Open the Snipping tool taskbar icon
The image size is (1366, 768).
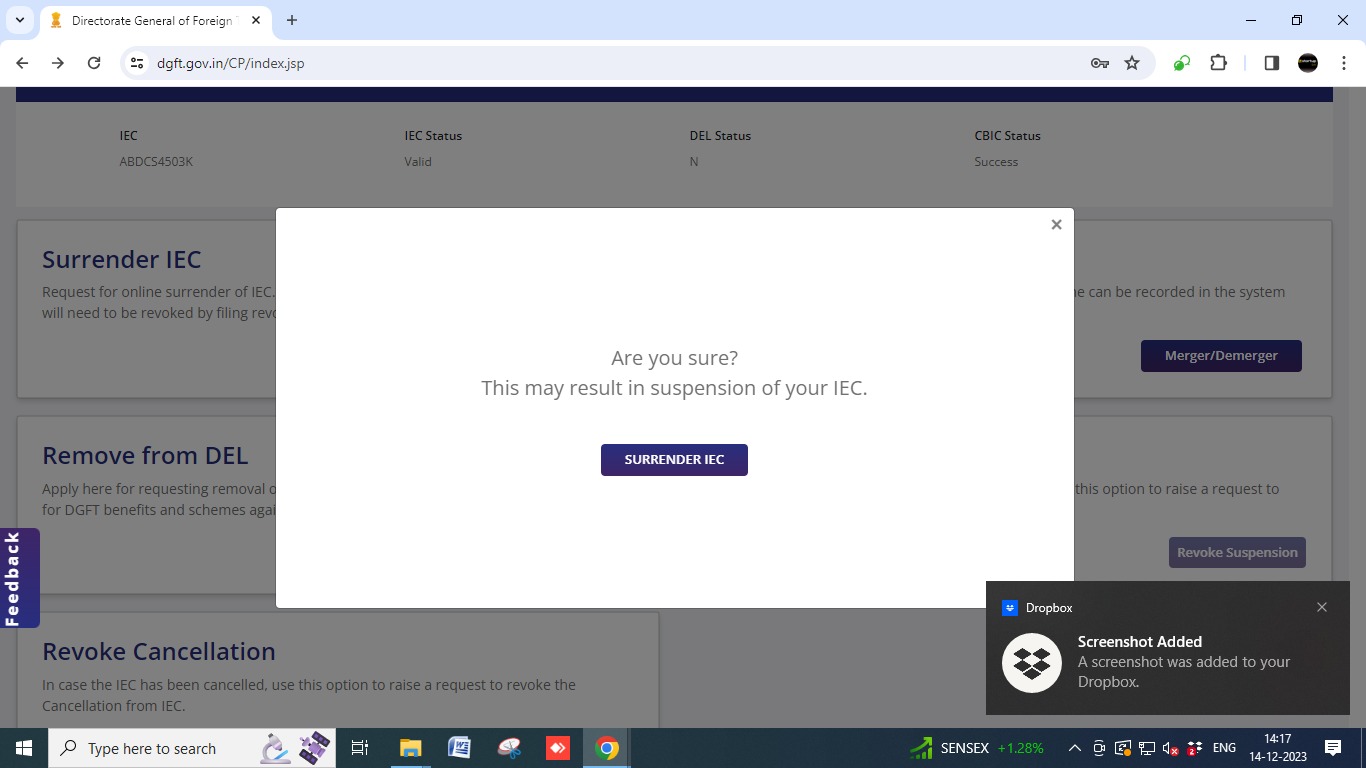(x=508, y=748)
